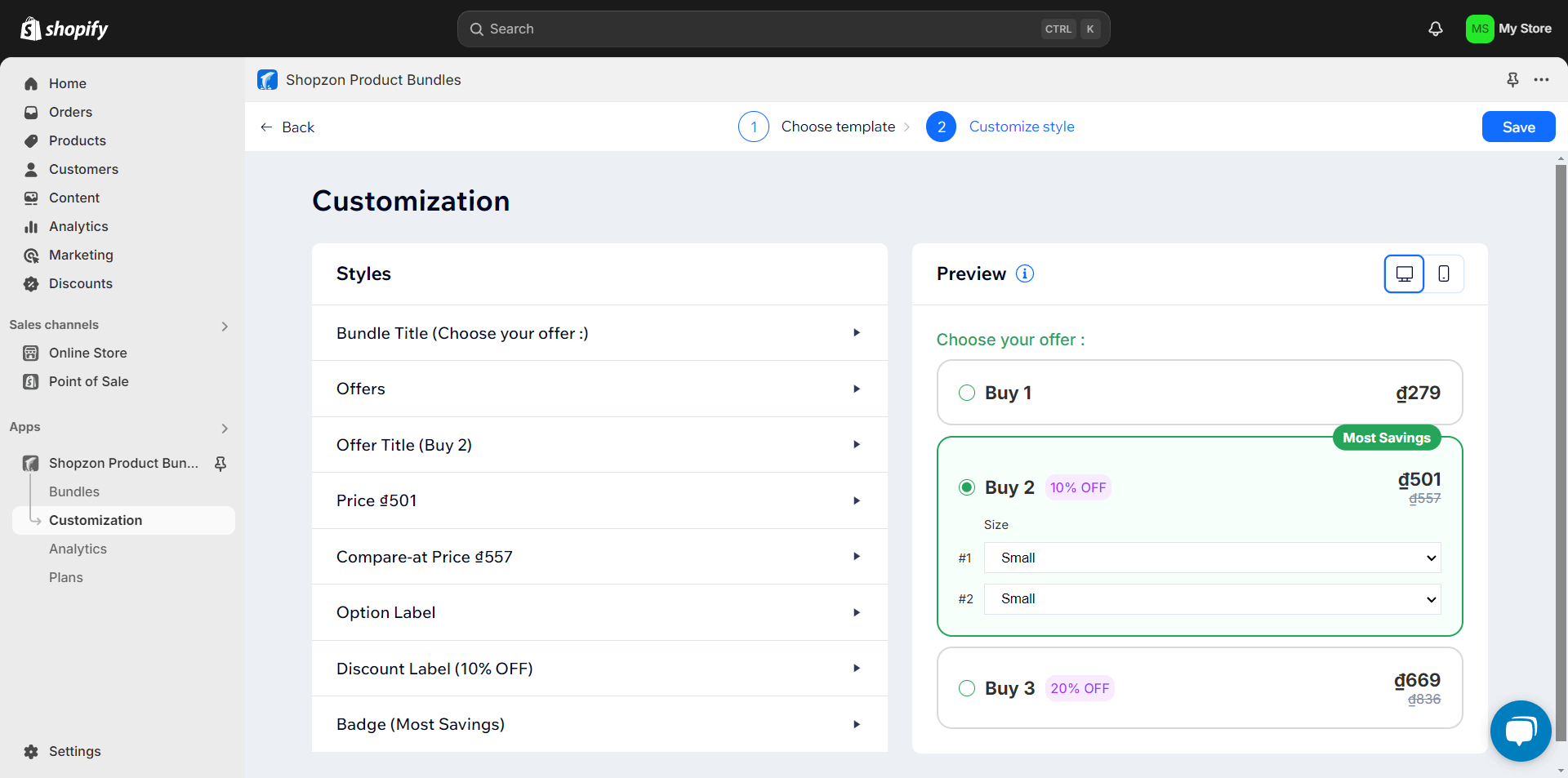1568x778 pixels.
Task: Click the search magnifier icon
Action: tap(476, 29)
